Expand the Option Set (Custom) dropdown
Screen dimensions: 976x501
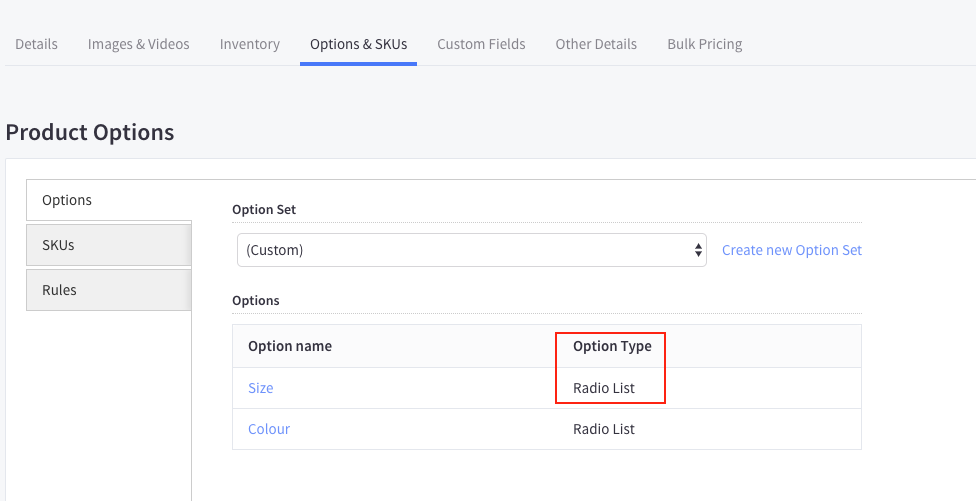coord(472,250)
